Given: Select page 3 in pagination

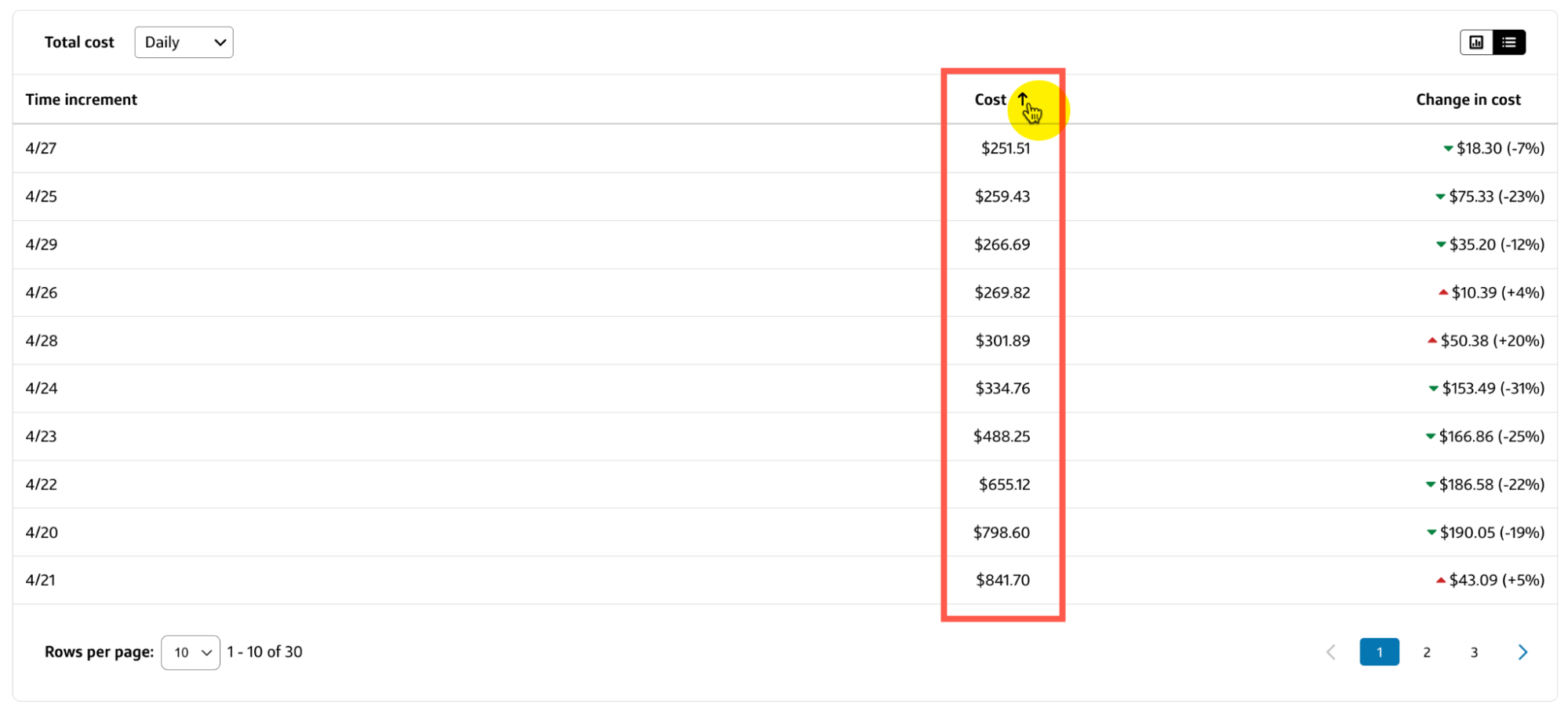Looking at the screenshot, I should (1474, 652).
